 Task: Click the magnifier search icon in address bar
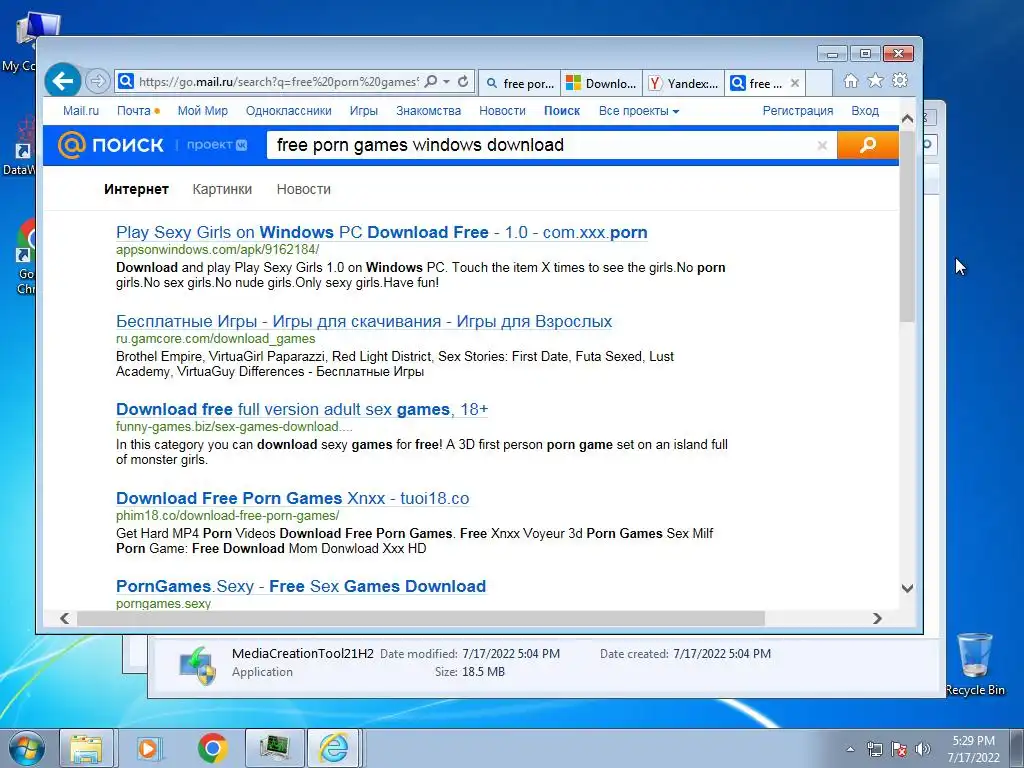click(x=431, y=82)
